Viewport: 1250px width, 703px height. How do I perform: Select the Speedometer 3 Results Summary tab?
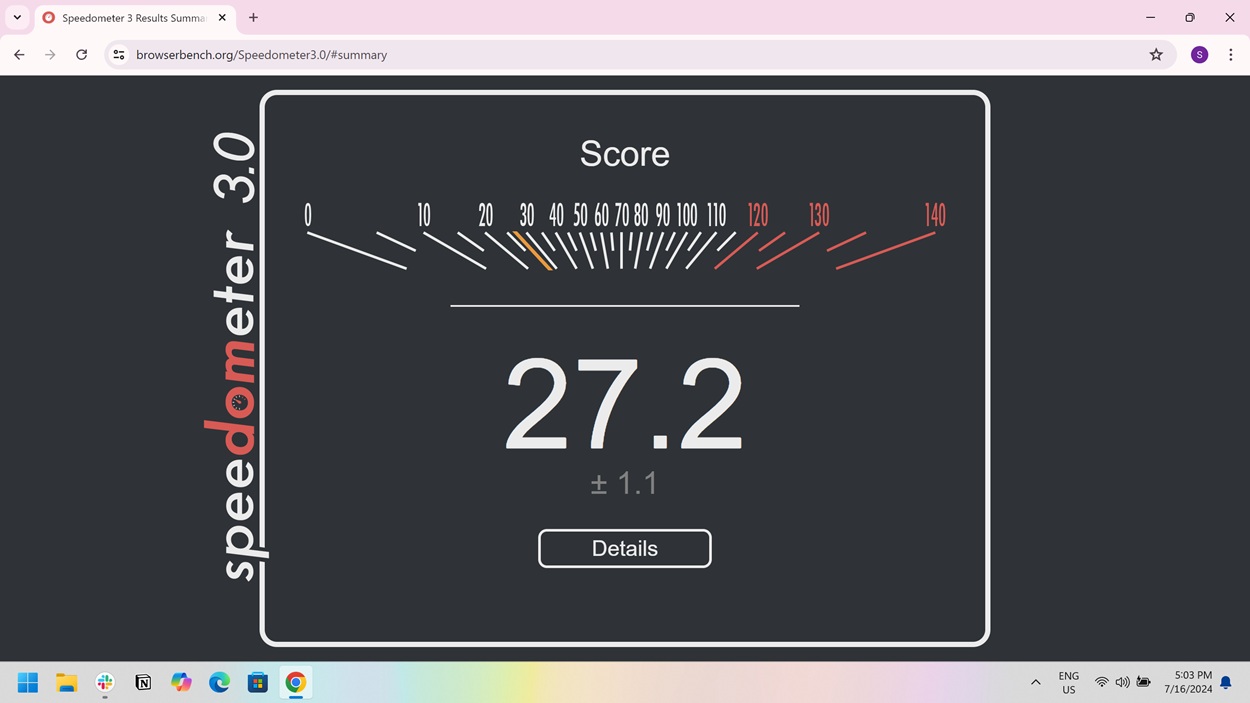tap(130, 17)
